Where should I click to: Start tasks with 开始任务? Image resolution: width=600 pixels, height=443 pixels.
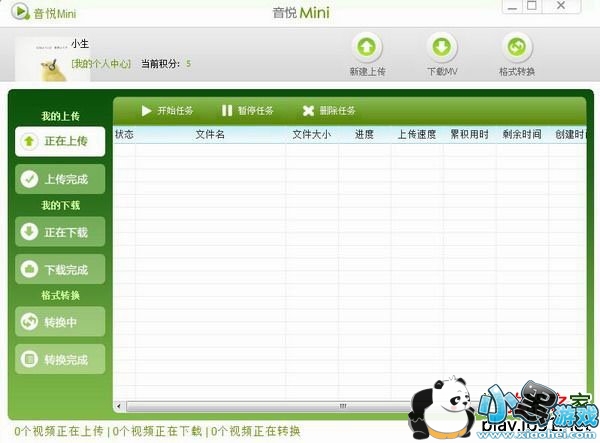point(168,111)
